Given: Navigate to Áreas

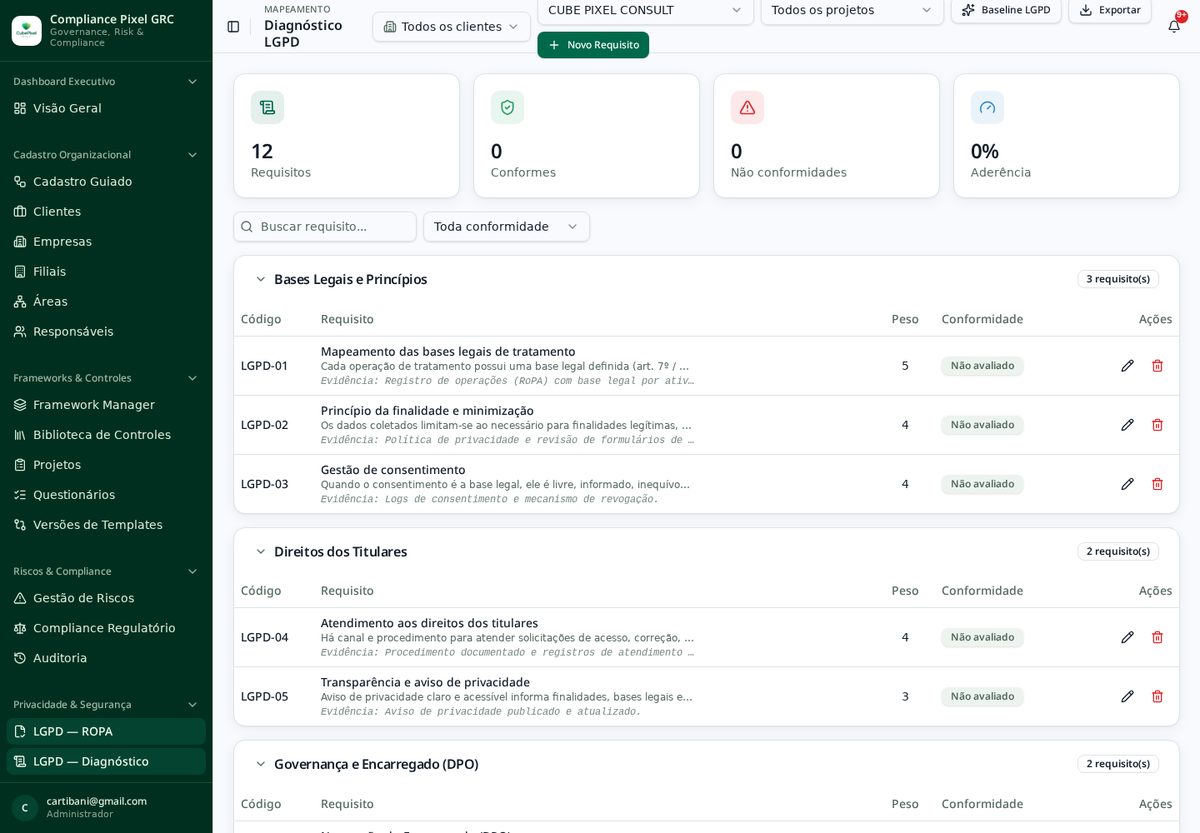Looking at the screenshot, I should [x=106, y=302].
